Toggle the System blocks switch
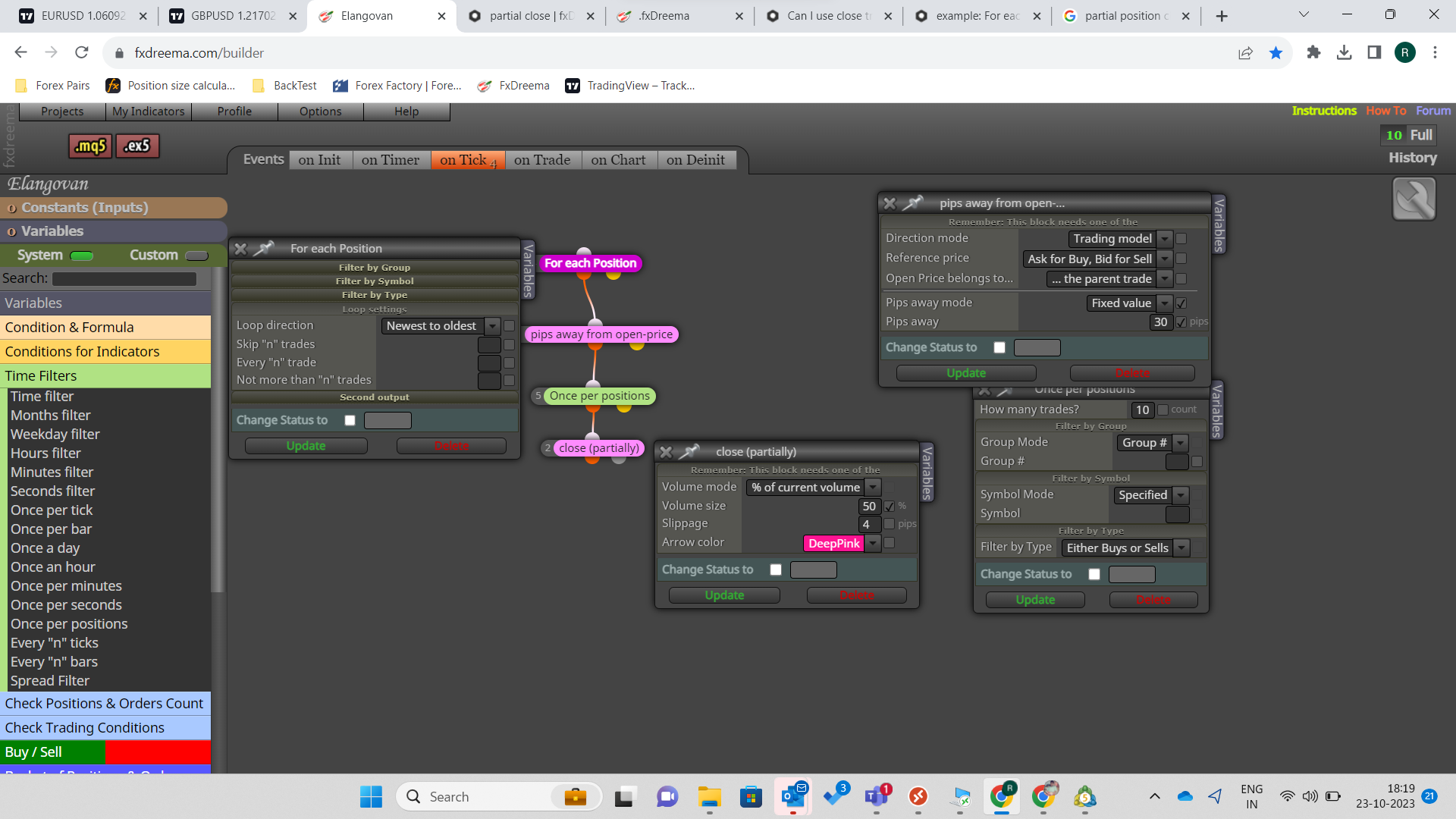Viewport: 1456px width, 819px height. click(x=81, y=256)
